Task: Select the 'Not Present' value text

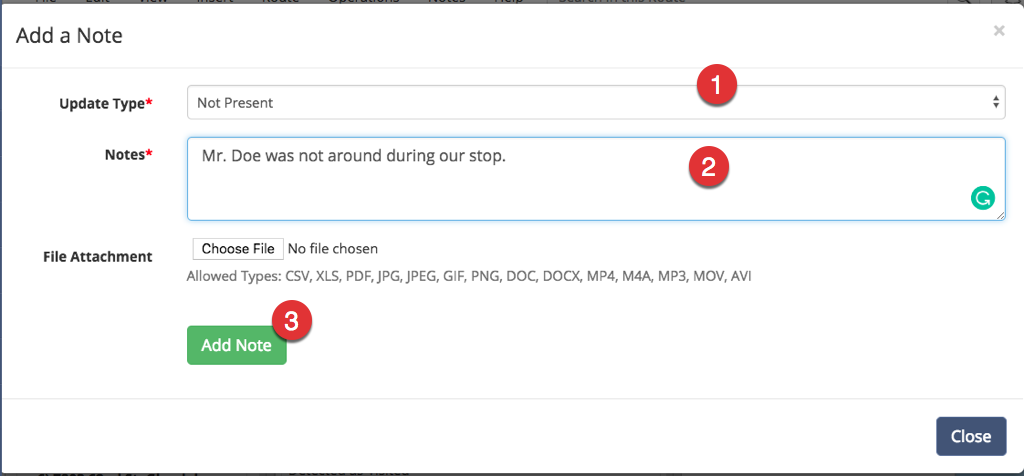Action: (235, 103)
